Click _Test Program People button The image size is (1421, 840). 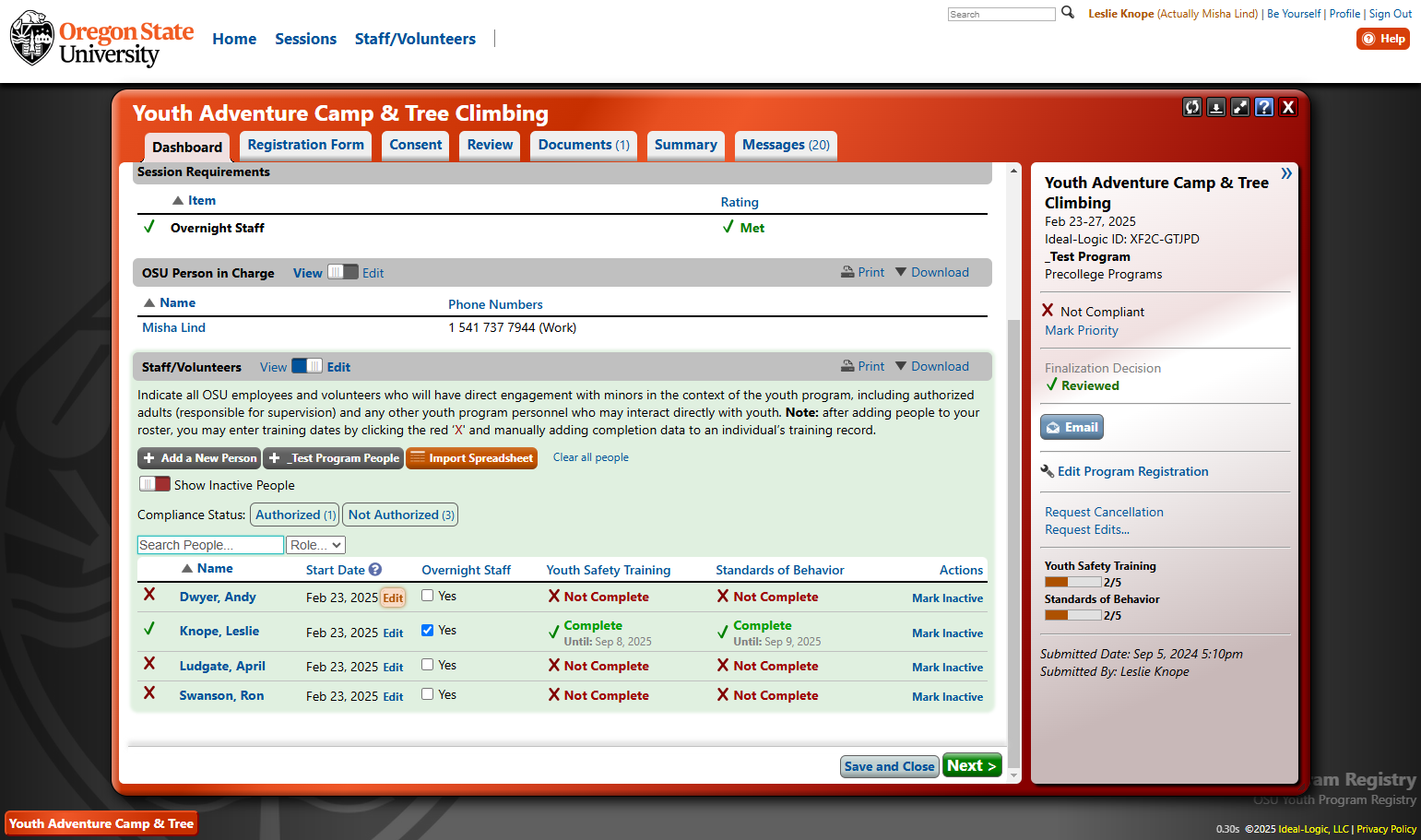tap(334, 458)
